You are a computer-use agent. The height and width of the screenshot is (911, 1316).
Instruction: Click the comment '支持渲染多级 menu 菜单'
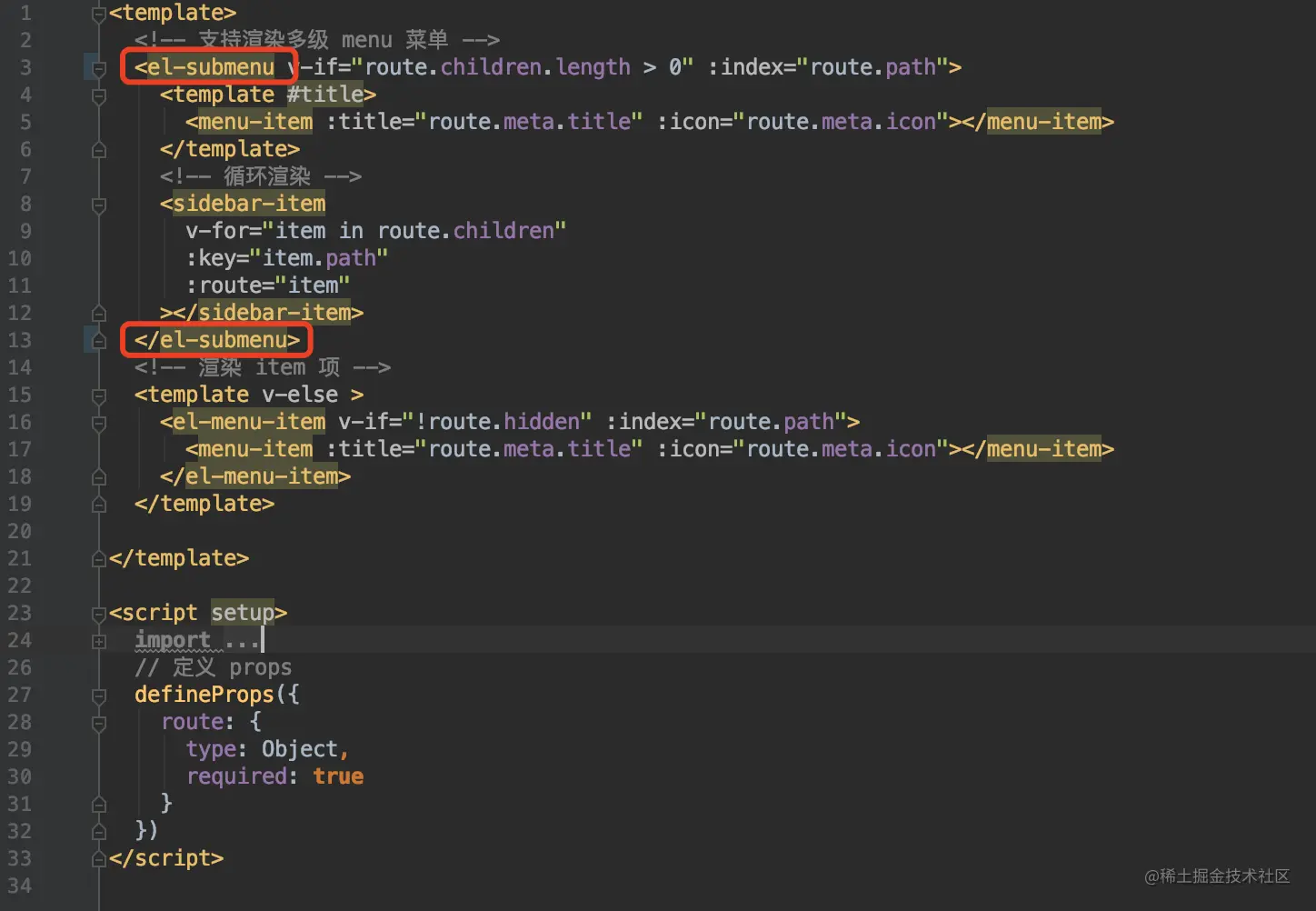[x=323, y=40]
